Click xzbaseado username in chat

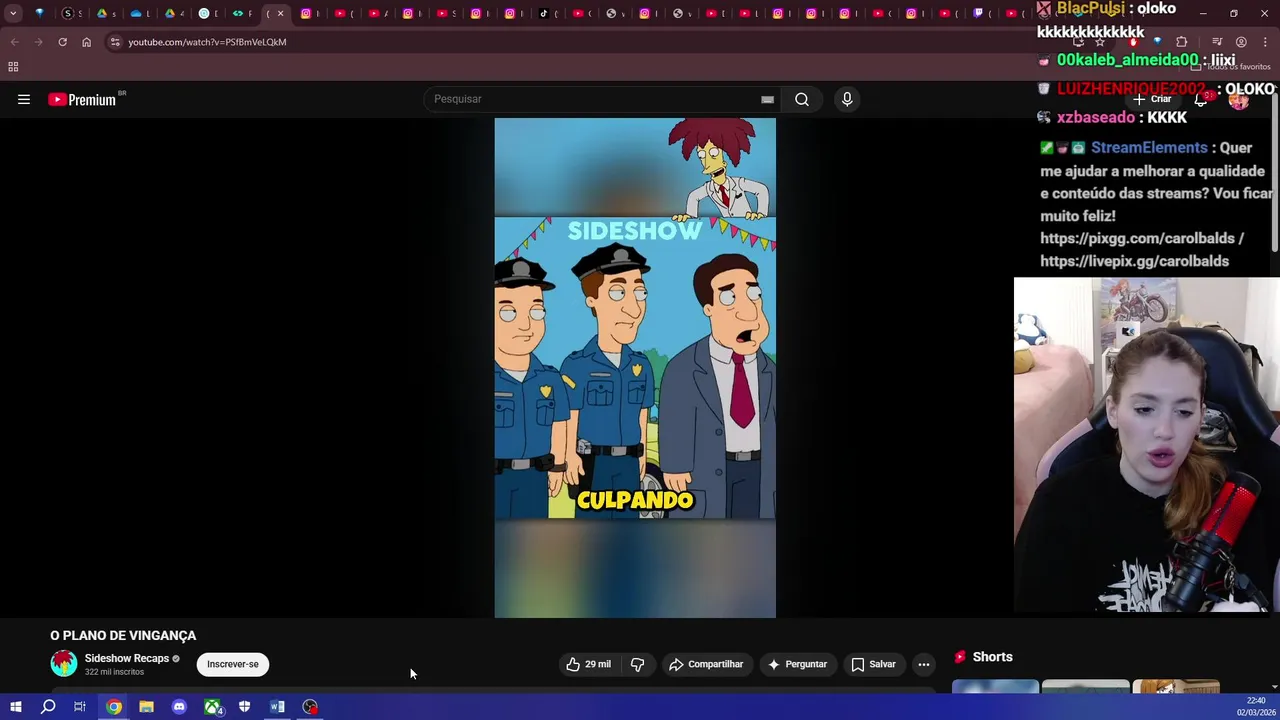(1096, 117)
